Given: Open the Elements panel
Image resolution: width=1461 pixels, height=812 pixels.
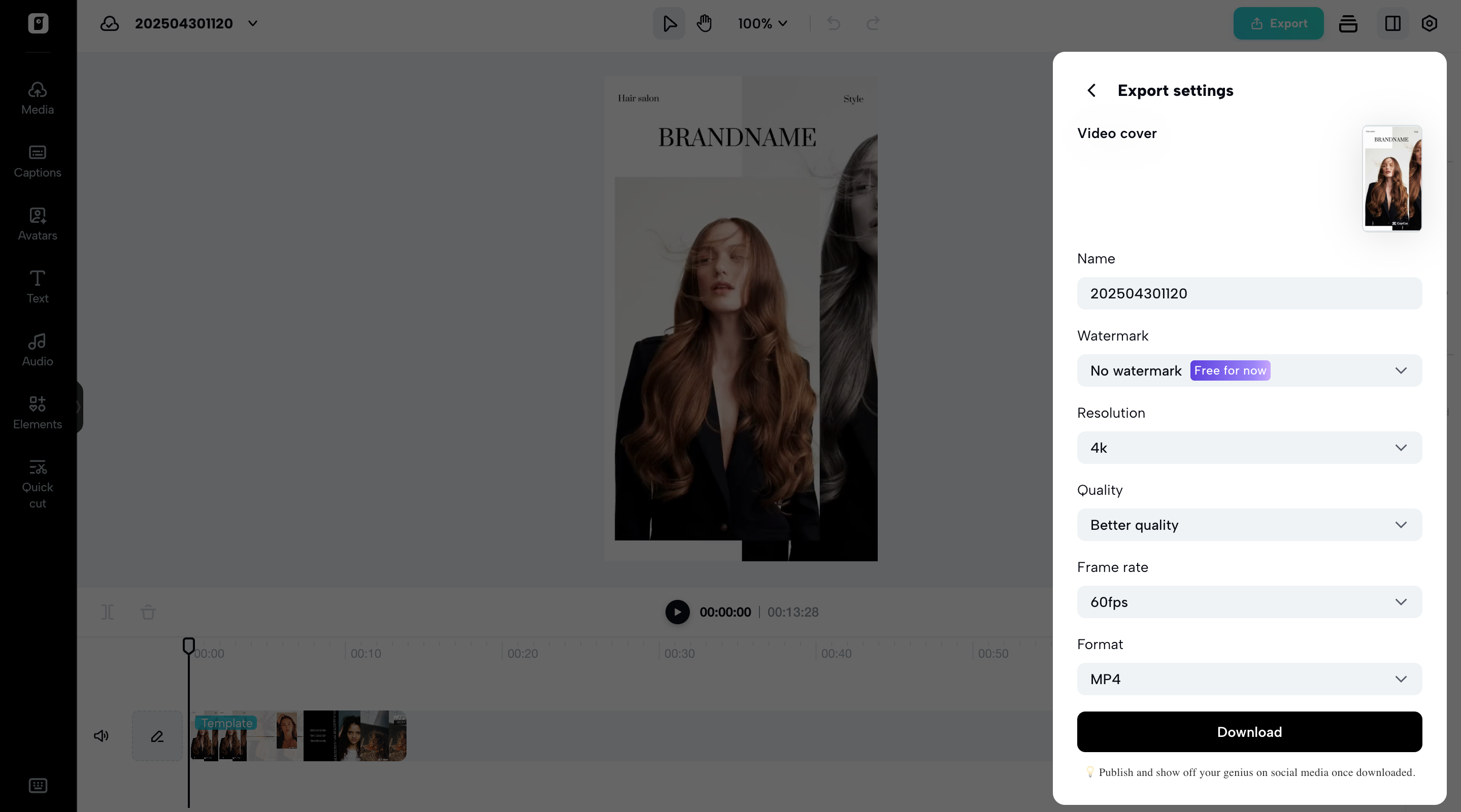Looking at the screenshot, I should [x=38, y=413].
